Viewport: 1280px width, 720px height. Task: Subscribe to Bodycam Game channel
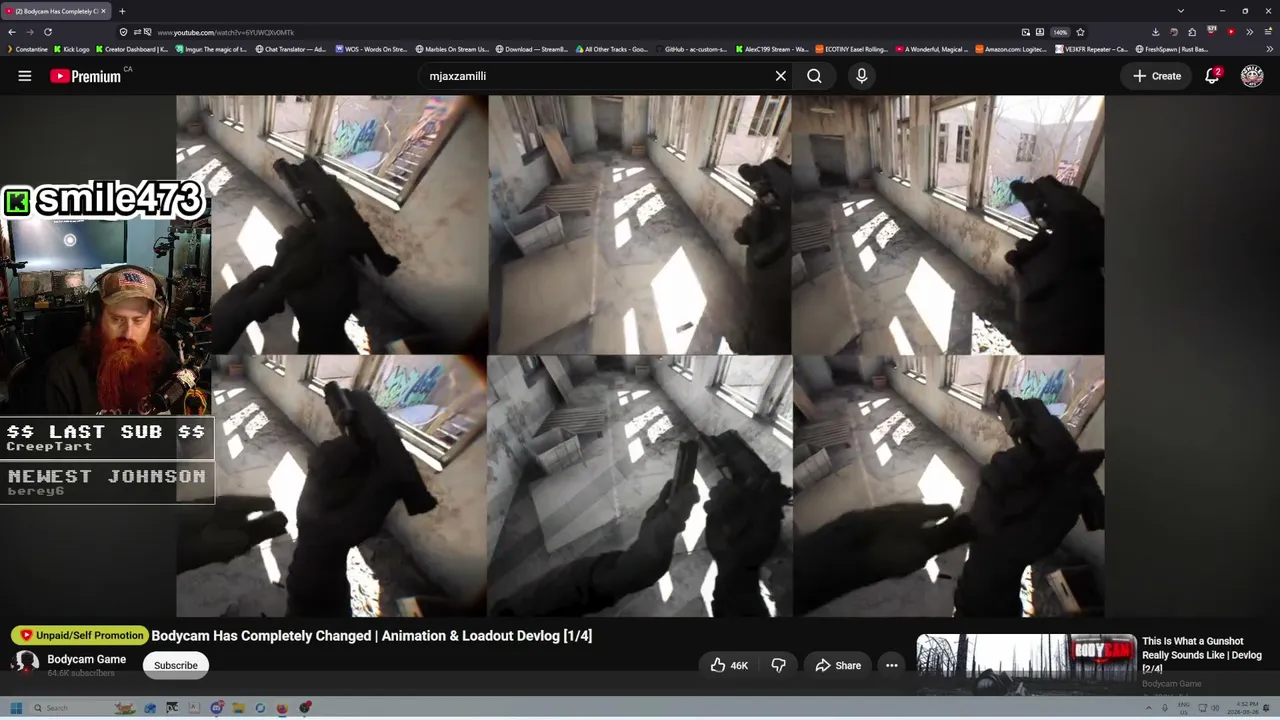coord(176,665)
